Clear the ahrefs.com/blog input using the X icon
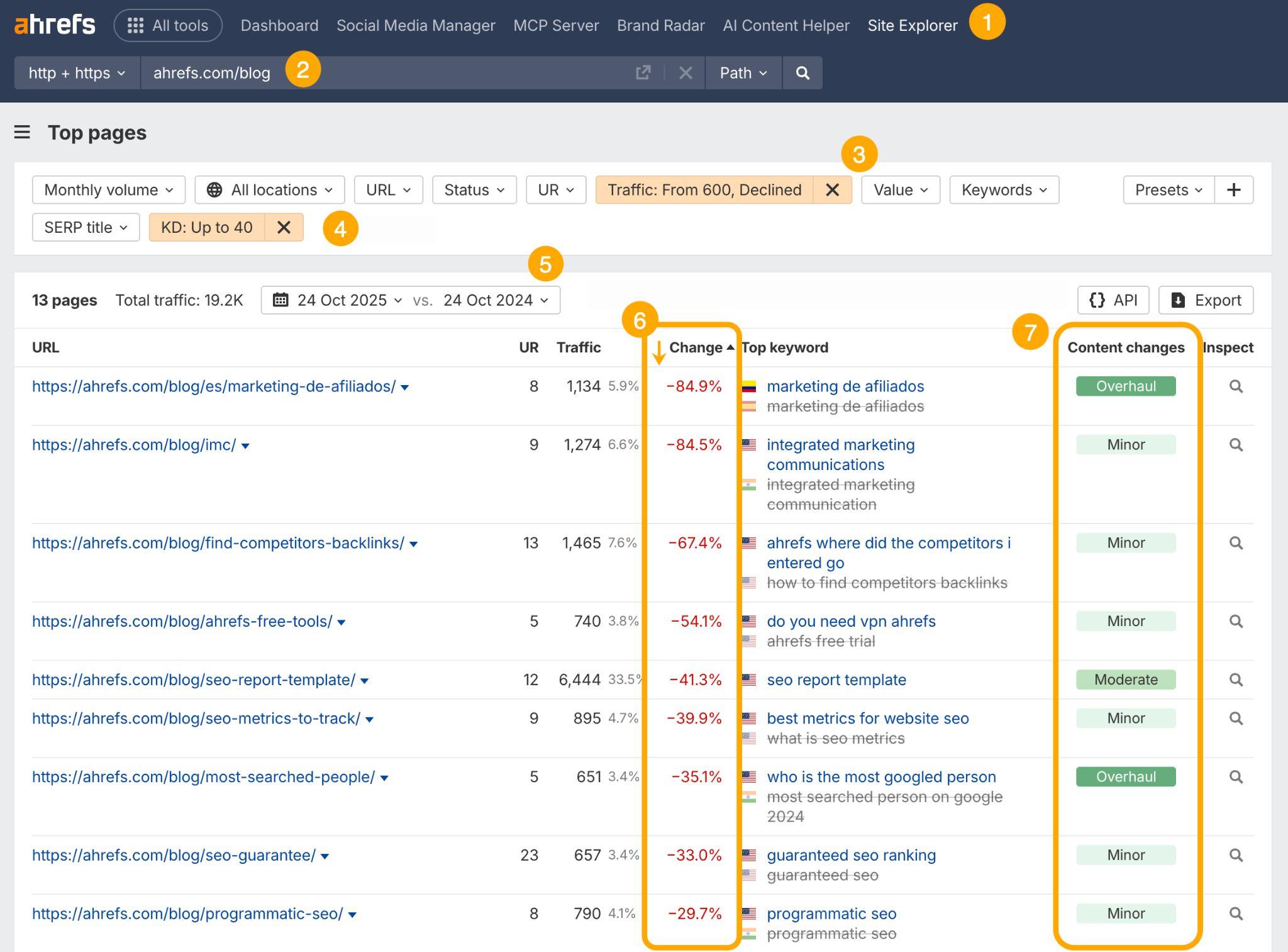Screen dimensions: 1288x952 point(686,72)
